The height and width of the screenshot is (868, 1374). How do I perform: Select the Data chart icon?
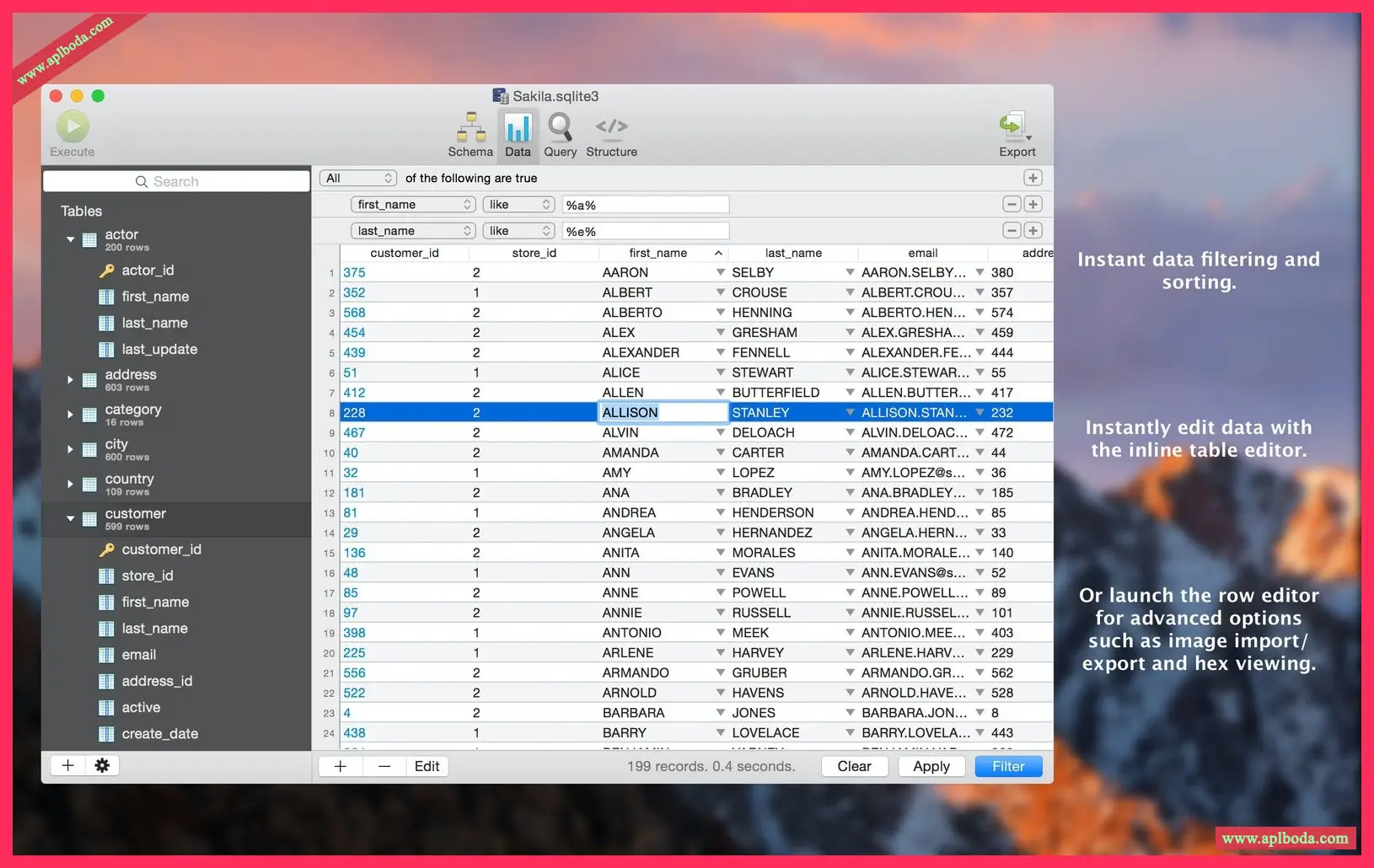(x=518, y=128)
